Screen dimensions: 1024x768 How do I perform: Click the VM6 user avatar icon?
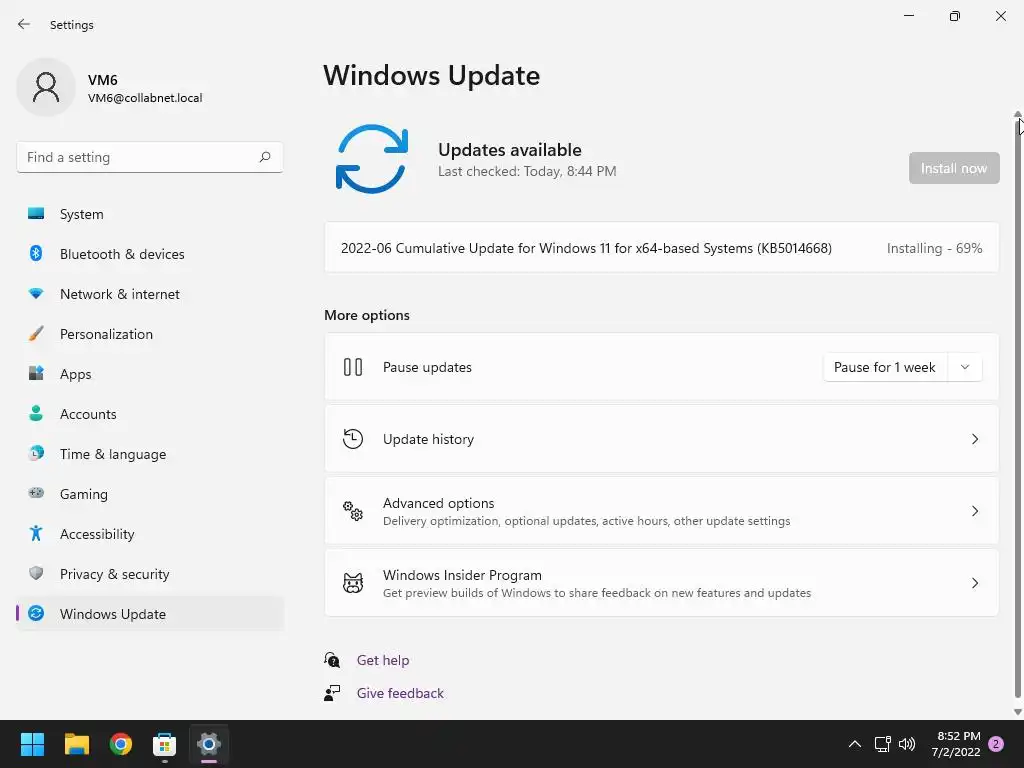pyautogui.click(x=46, y=87)
